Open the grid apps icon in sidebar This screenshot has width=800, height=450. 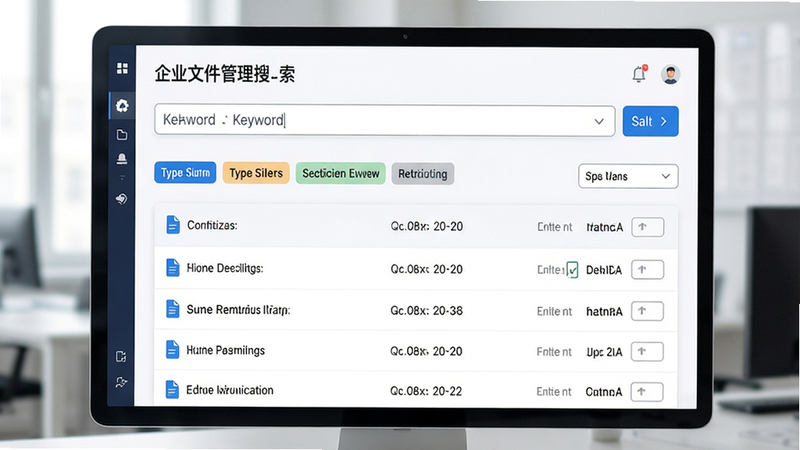[x=122, y=68]
